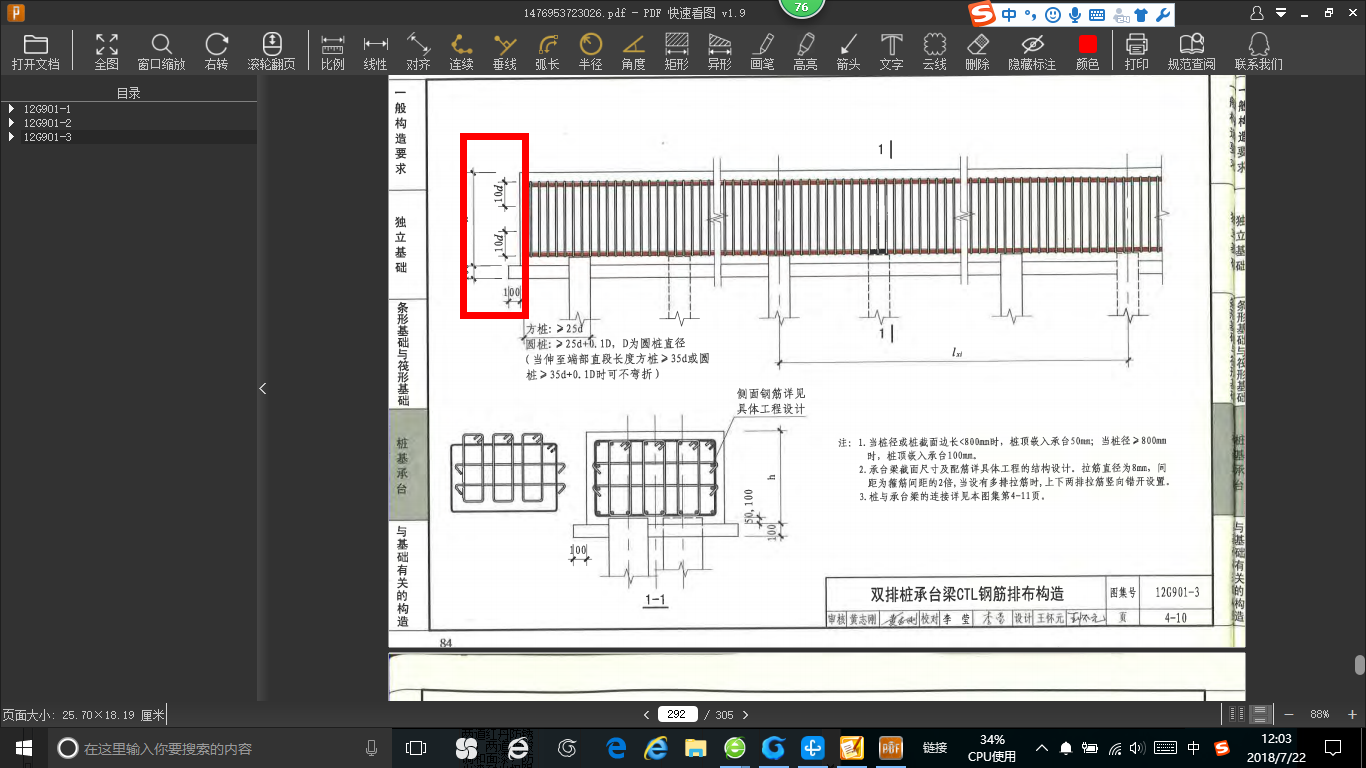Select the 角度 angle tool
1366x768 pixels.
(633, 52)
